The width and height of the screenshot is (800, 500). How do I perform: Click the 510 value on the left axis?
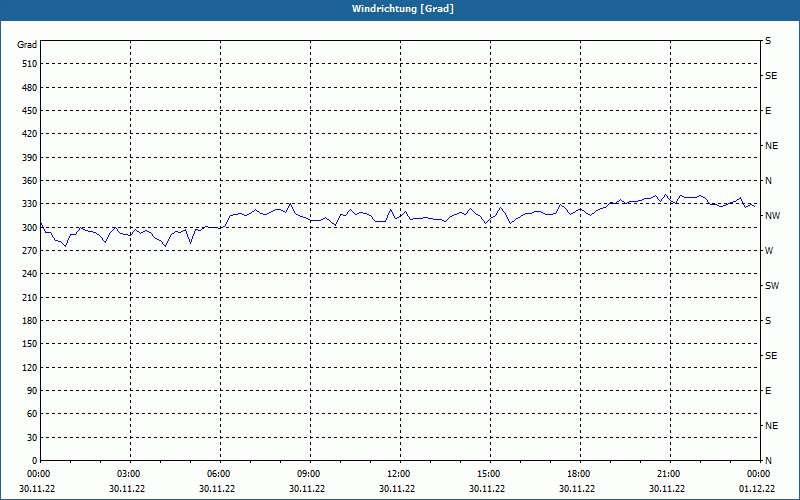30,64
